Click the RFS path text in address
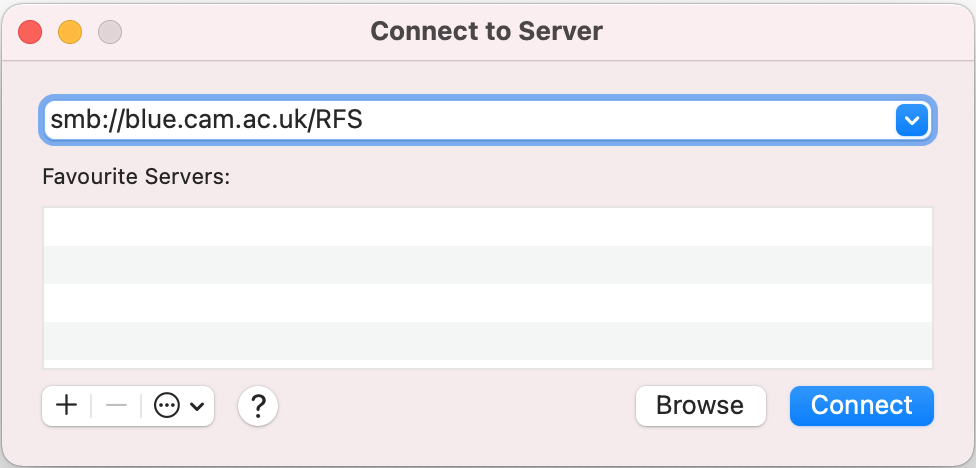The height and width of the screenshot is (468, 976). [x=340, y=121]
